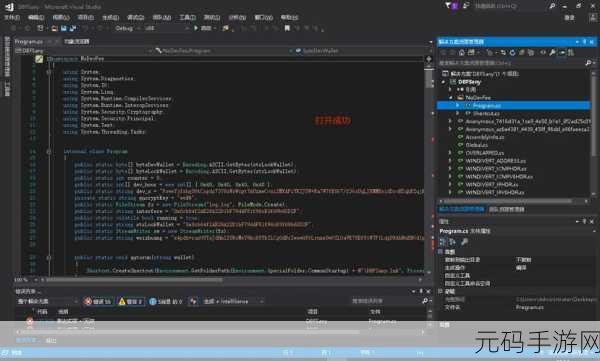Viewport: 600px width, 361px height.
Task: Open the 100% editor zoom dropdown
Action: click(26, 280)
